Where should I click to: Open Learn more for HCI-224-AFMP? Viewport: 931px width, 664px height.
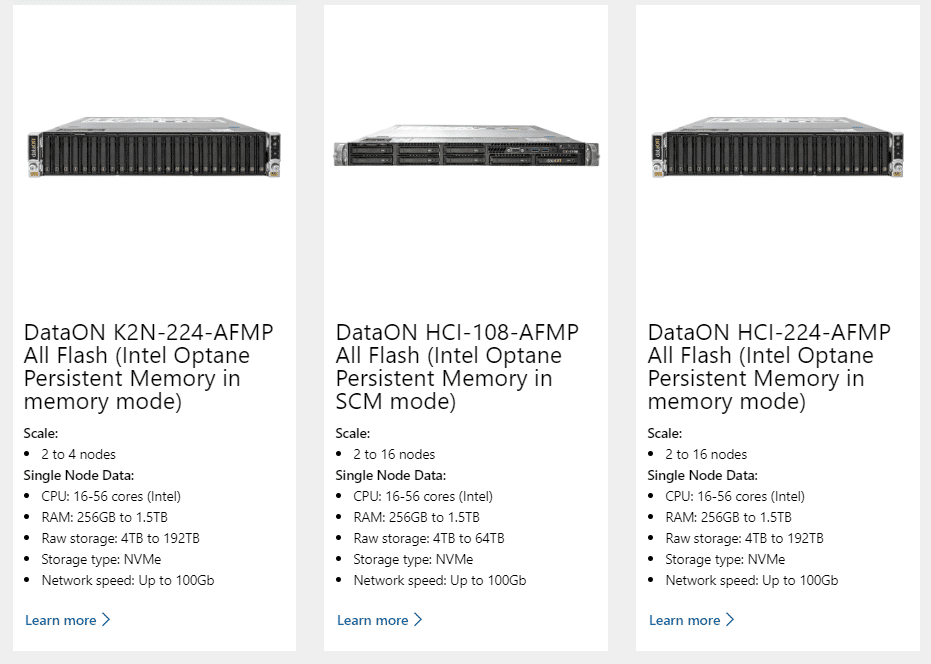point(684,620)
